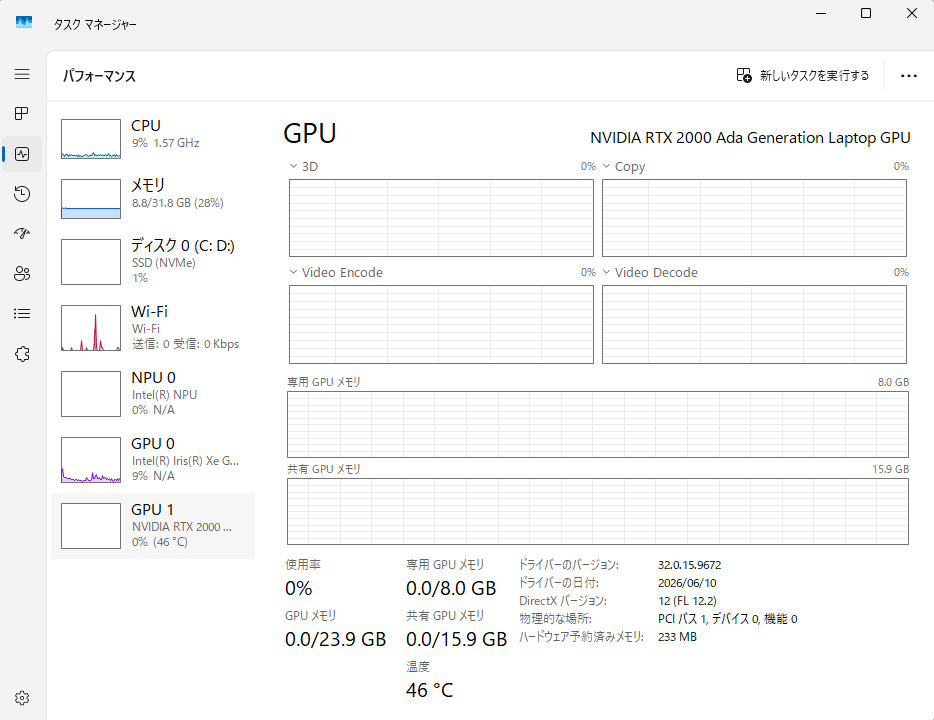Viewport: 934px width, 720px height.
Task: Select the CPU performance item
Action: (x=153, y=139)
